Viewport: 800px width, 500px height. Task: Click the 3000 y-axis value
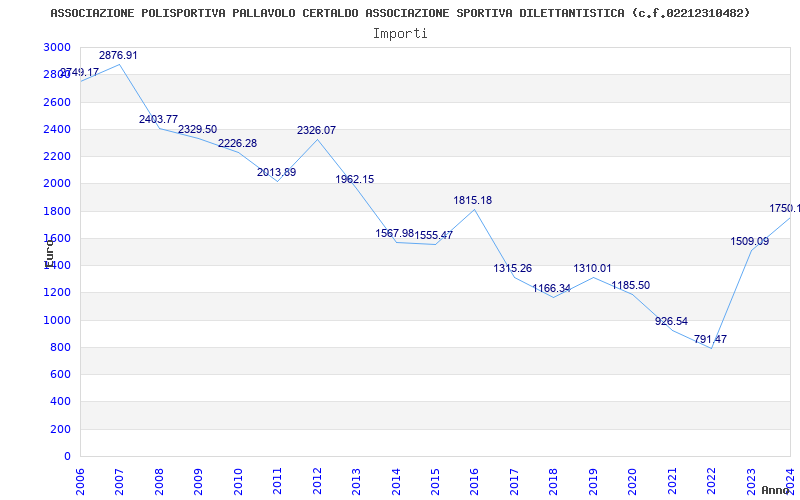(57, 47)
